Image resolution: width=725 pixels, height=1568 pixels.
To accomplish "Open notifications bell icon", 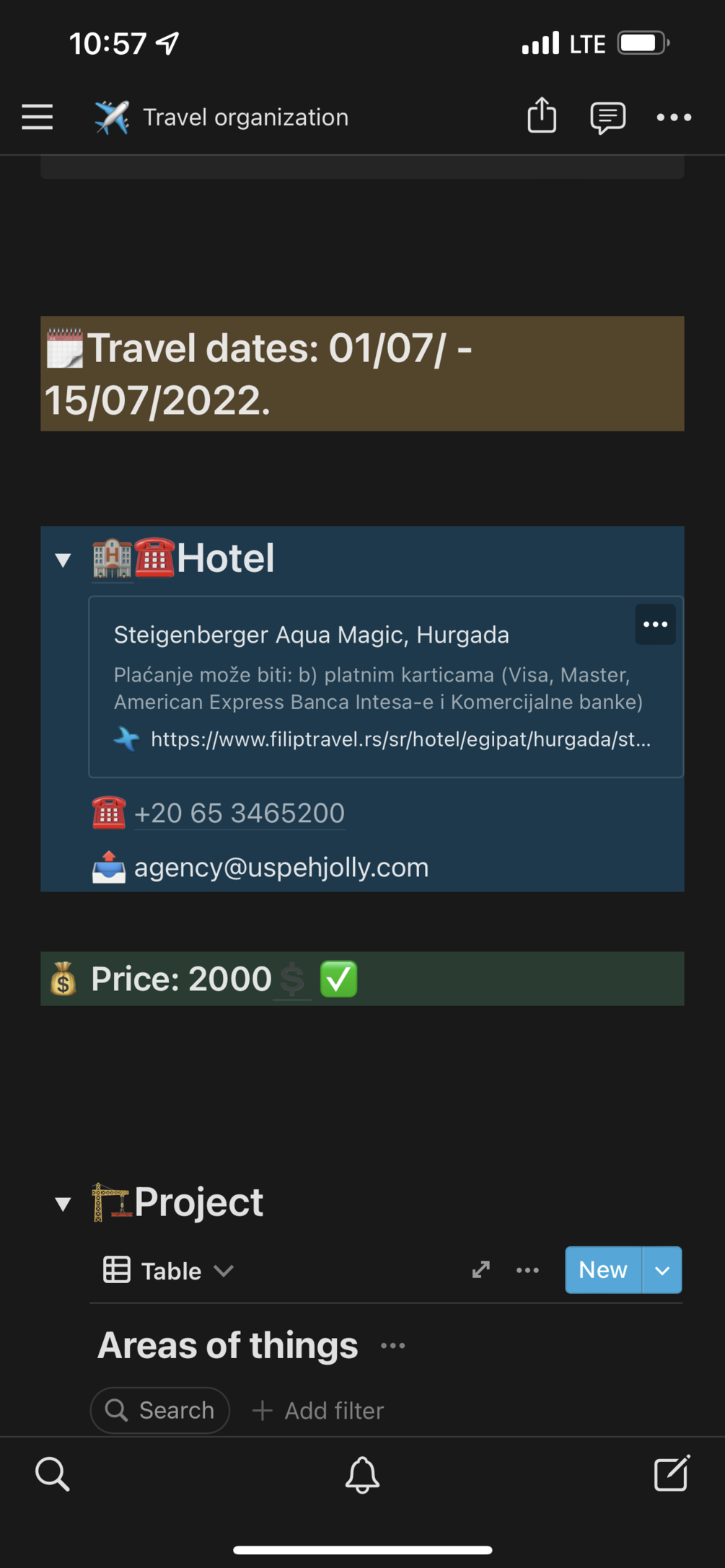I will (x=362, y=1474).
